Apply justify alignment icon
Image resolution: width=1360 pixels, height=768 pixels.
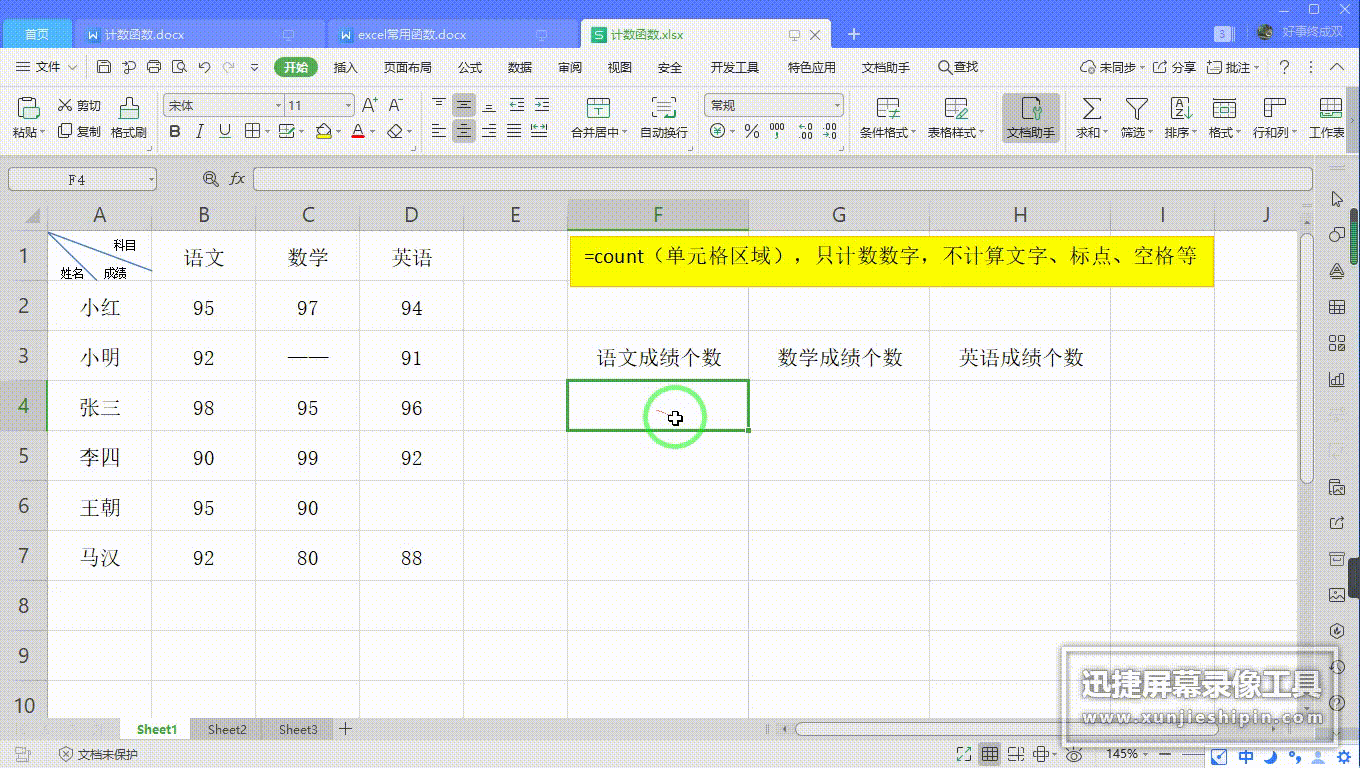pos(514,131)
